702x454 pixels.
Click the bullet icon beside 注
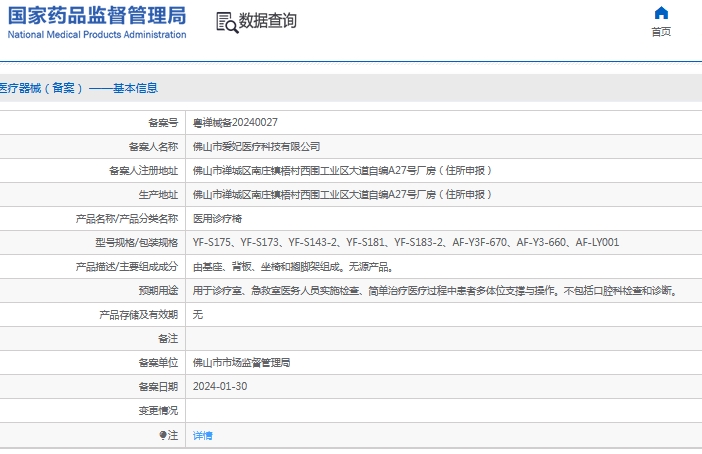[x=163, y=435]
